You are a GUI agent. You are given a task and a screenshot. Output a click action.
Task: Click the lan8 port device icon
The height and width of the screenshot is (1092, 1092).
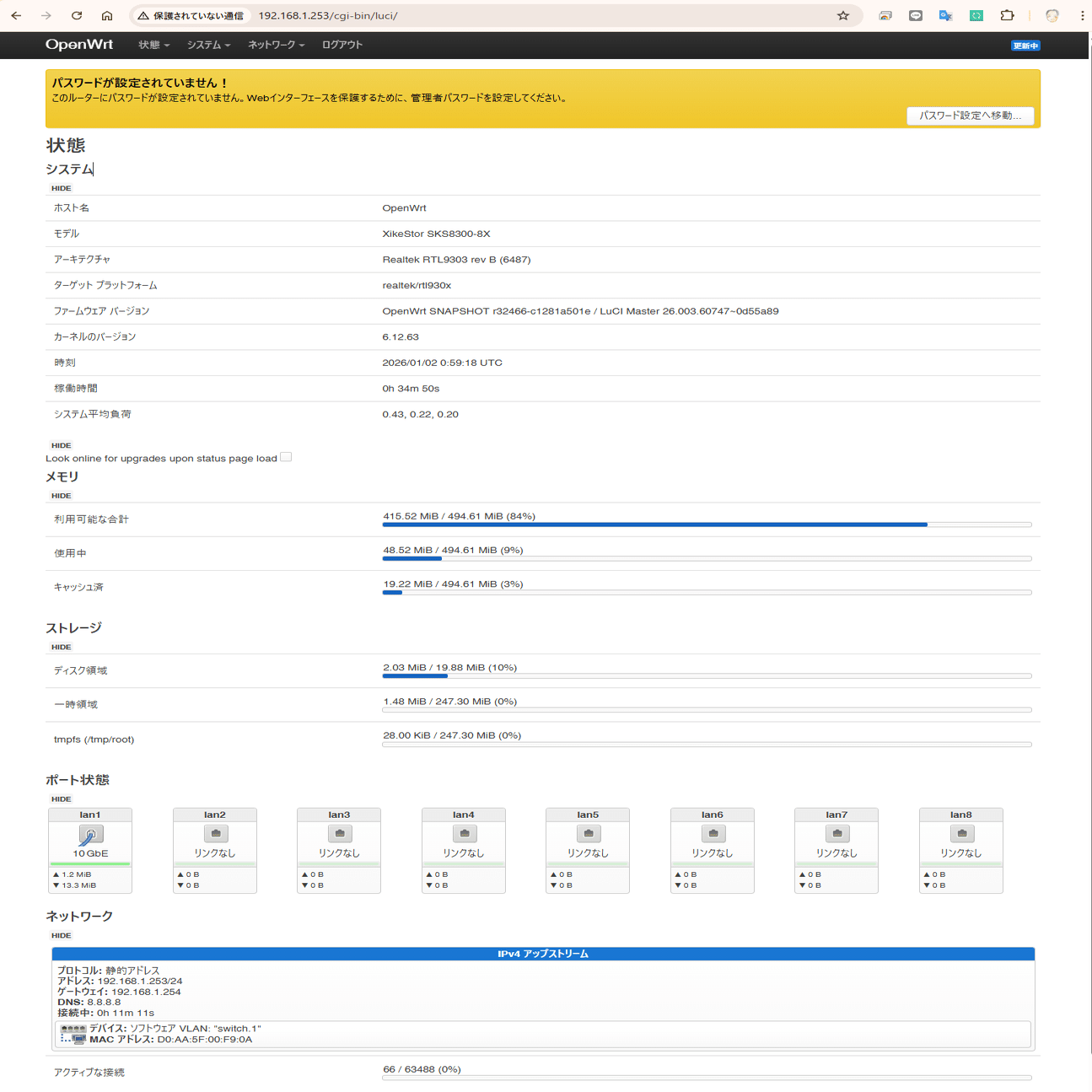pyautogui.click(x=960, y=833)
